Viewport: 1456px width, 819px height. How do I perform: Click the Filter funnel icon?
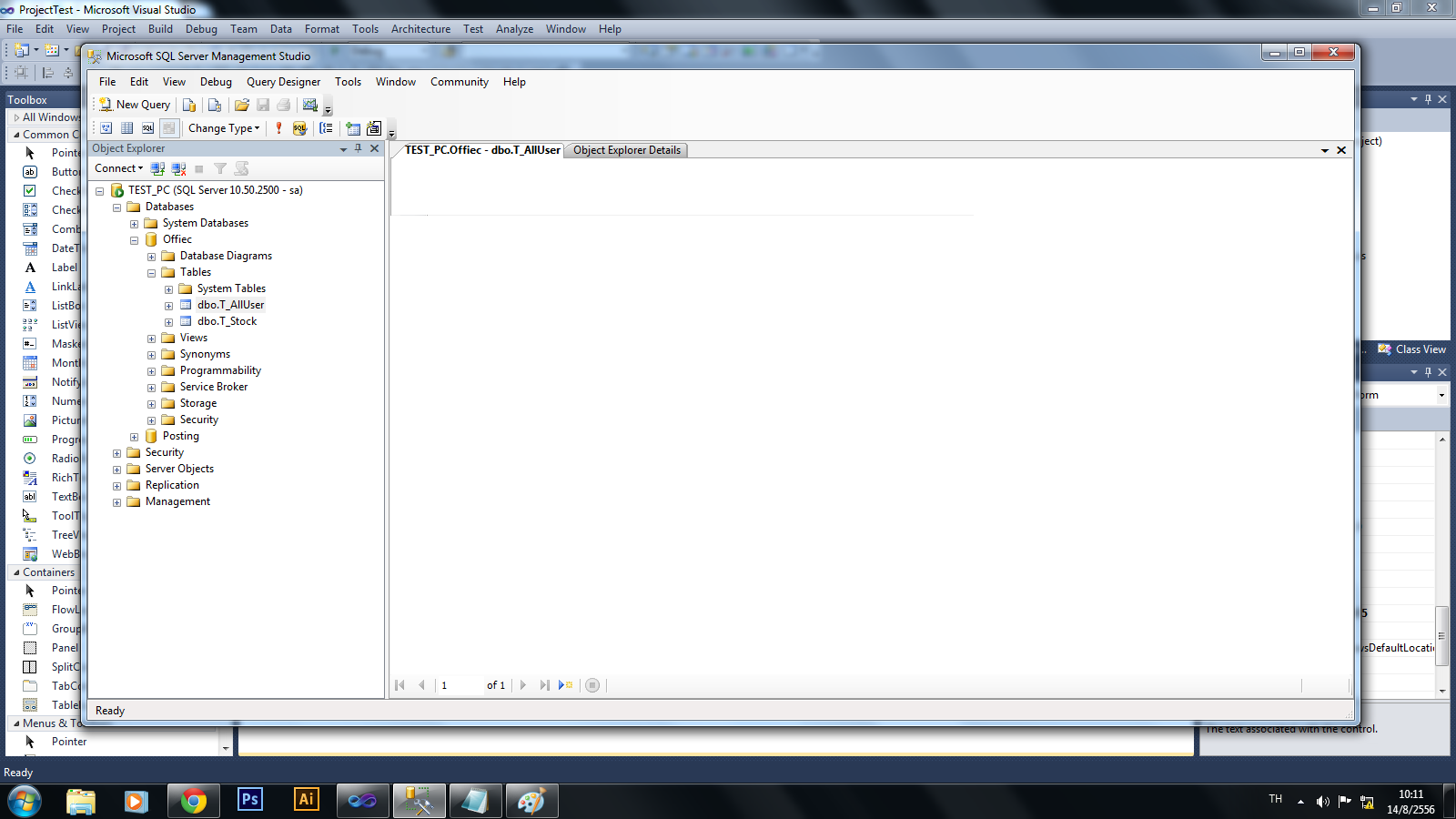(220, 168)
